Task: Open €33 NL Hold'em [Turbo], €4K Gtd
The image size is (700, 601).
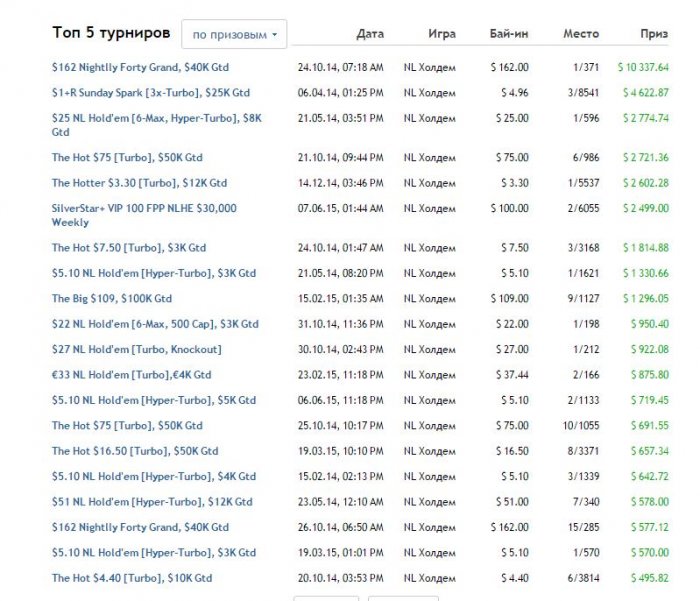Action: click(x=132, y=375)
